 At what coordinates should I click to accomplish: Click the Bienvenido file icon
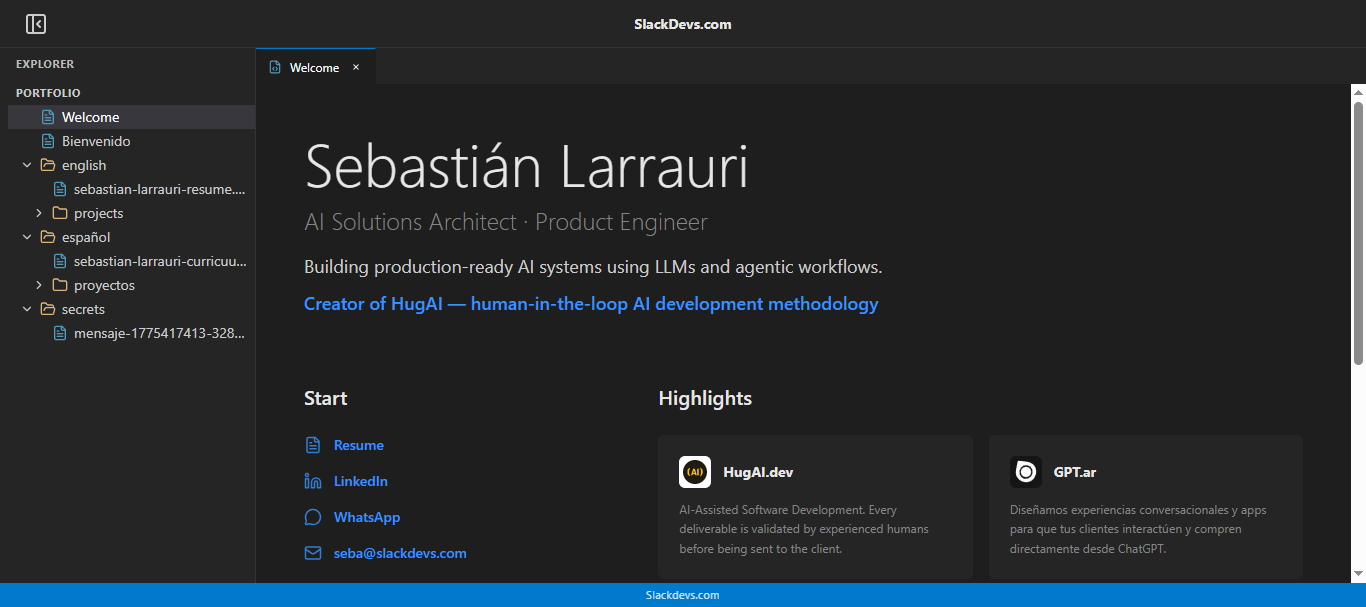(x=47, y=141)
